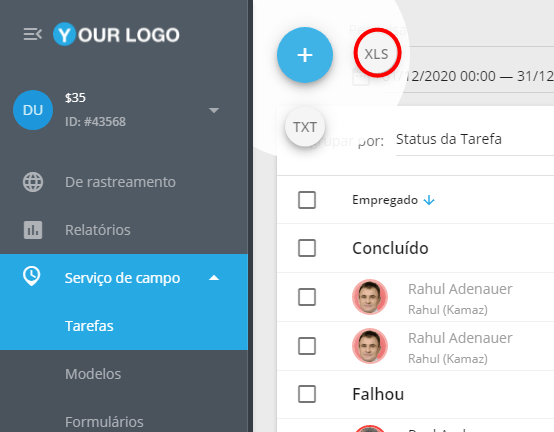This screenshot has width=554, height=432.
Task: Collapse the Serviço de campo submenu arrow
Action: point(214,278)
